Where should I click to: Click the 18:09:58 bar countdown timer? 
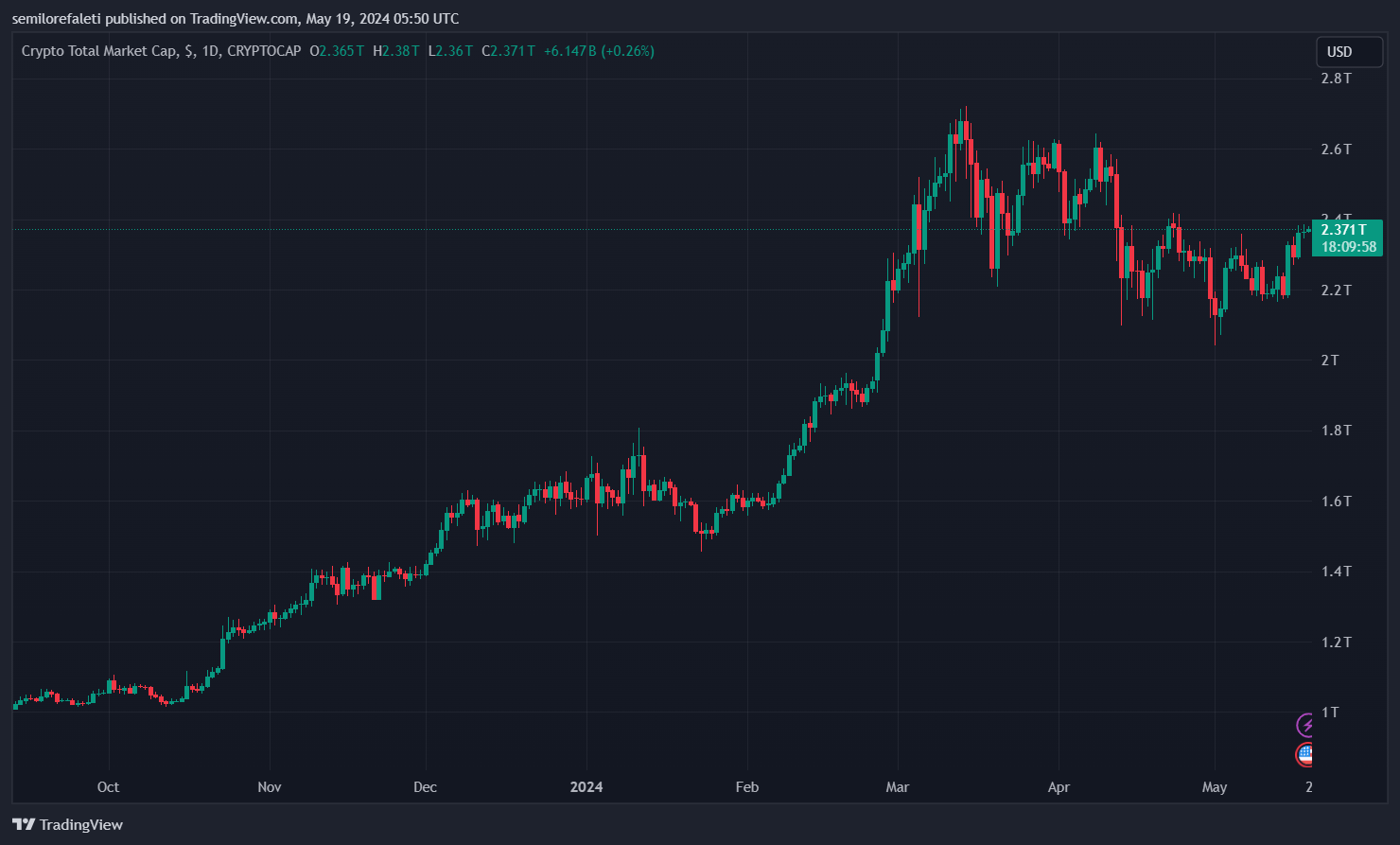[1348, 247]
